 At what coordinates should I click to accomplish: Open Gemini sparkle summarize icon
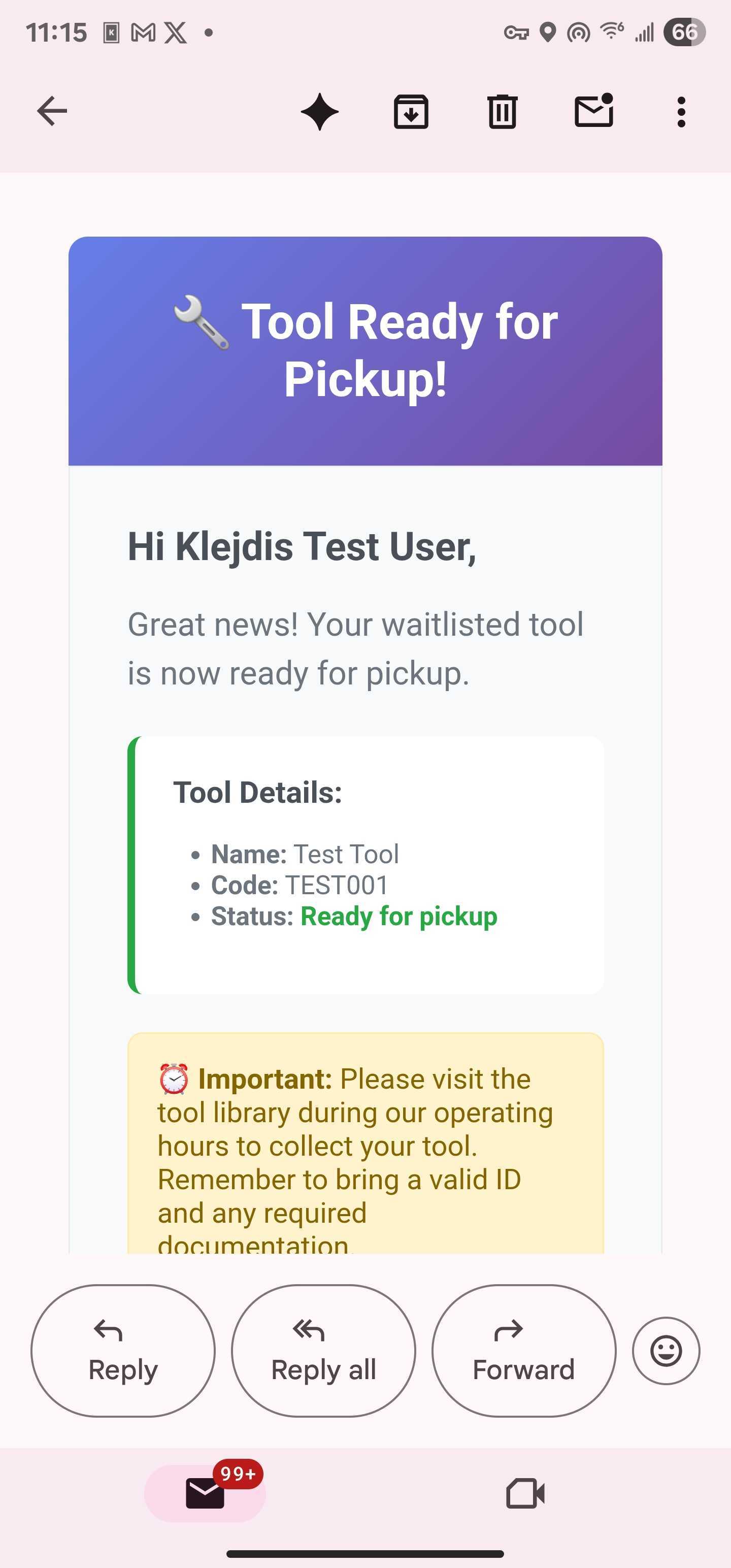(x=319, y=112)
